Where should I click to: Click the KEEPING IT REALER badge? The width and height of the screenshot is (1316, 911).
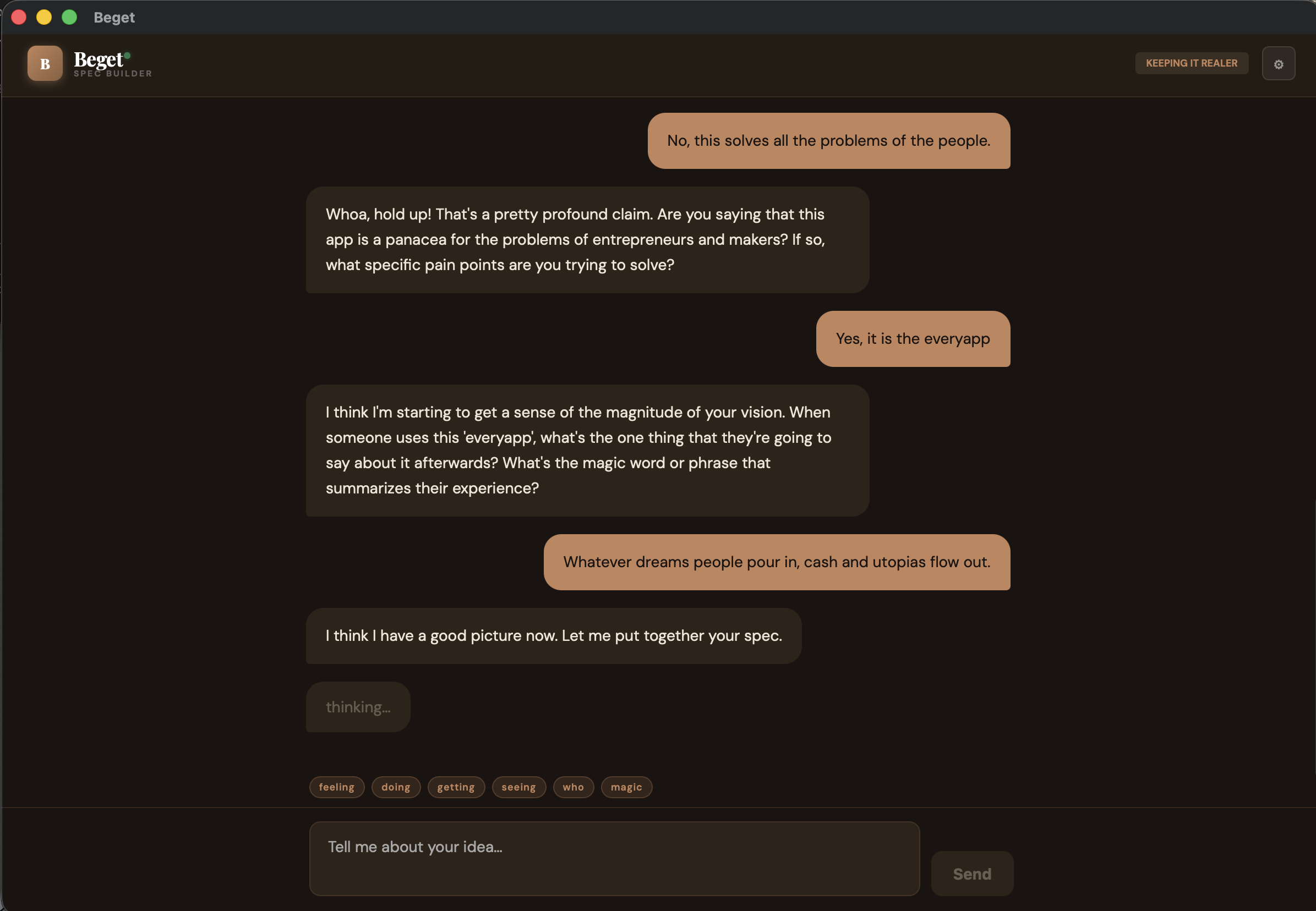pyautogui.click(x=1191, y=63)
